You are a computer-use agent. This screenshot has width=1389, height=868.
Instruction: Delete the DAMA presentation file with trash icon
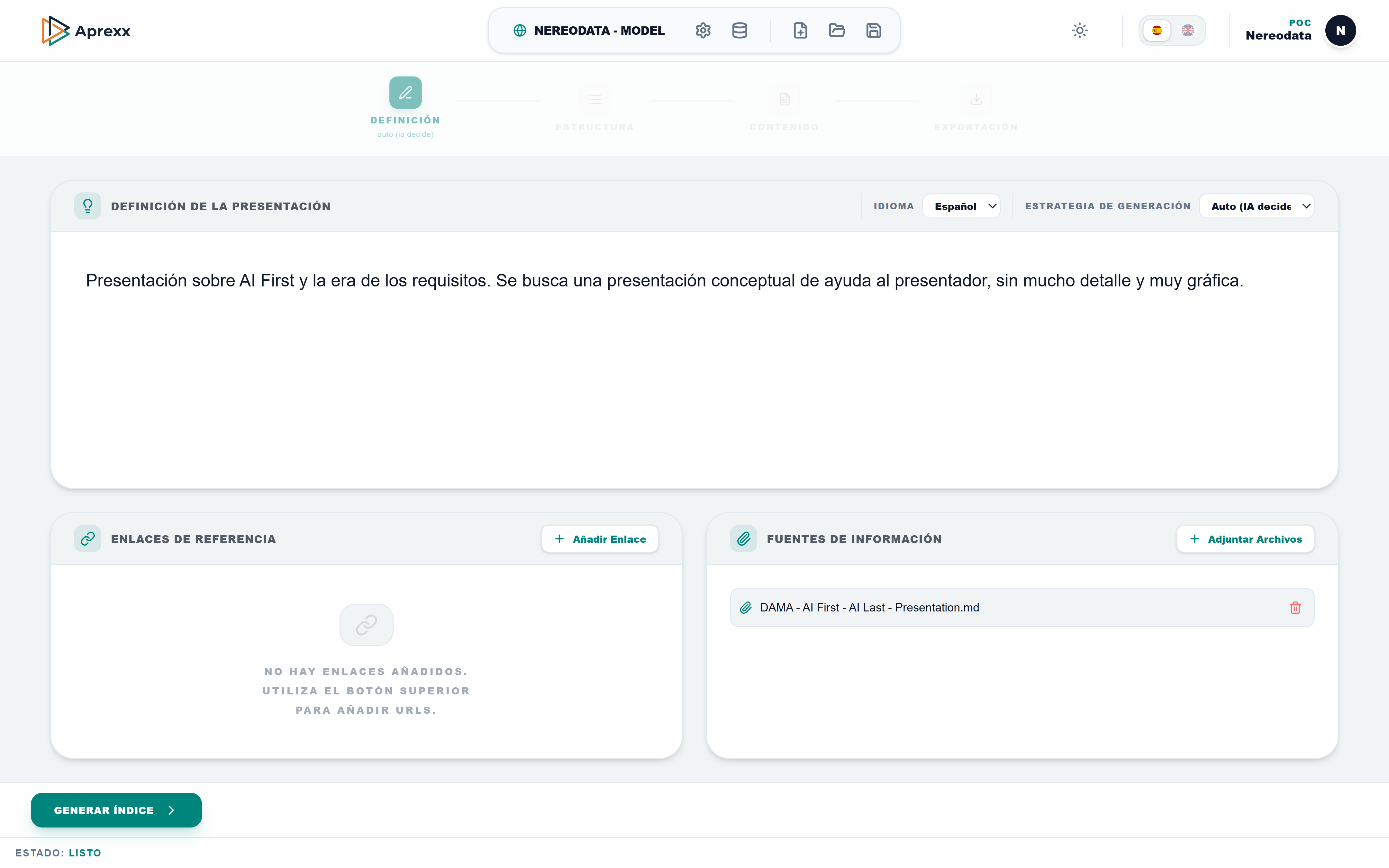click(x=1295, y=607)
